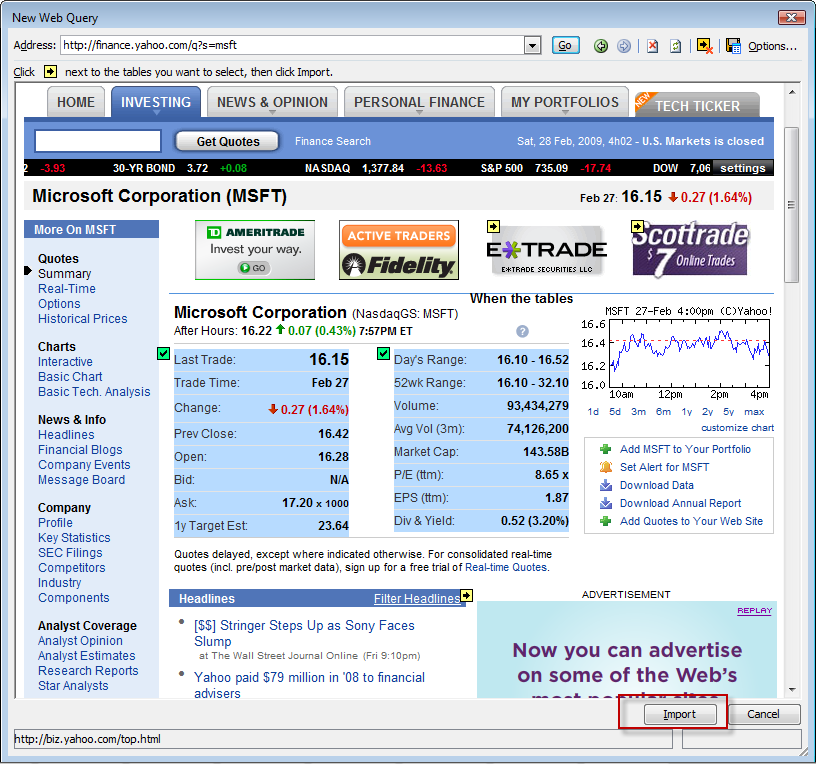This screenshot has height=764, width=816.
Task: Open the Historical Prices link
Action: pyautogui.click(x=83, y=319)
